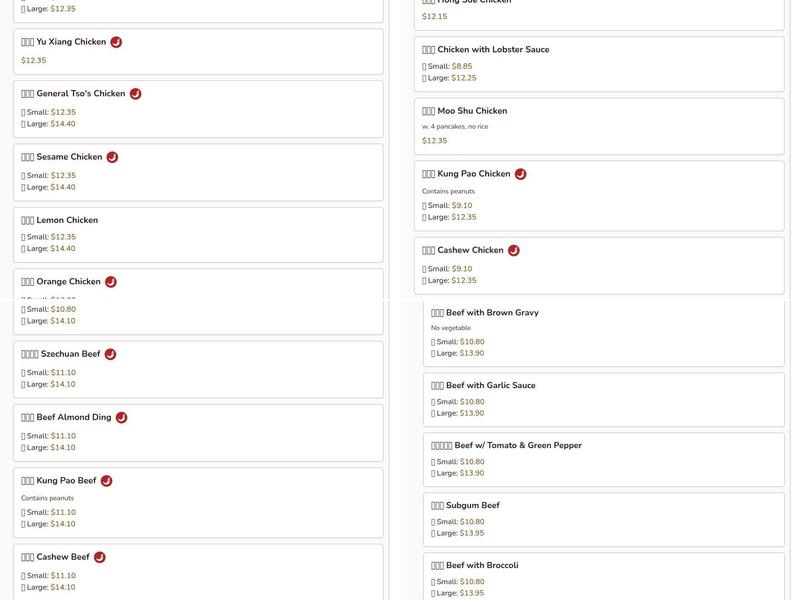
Task: Click the chili icon beside Beef Almond Ding
Action: click(x=121, y=417)
